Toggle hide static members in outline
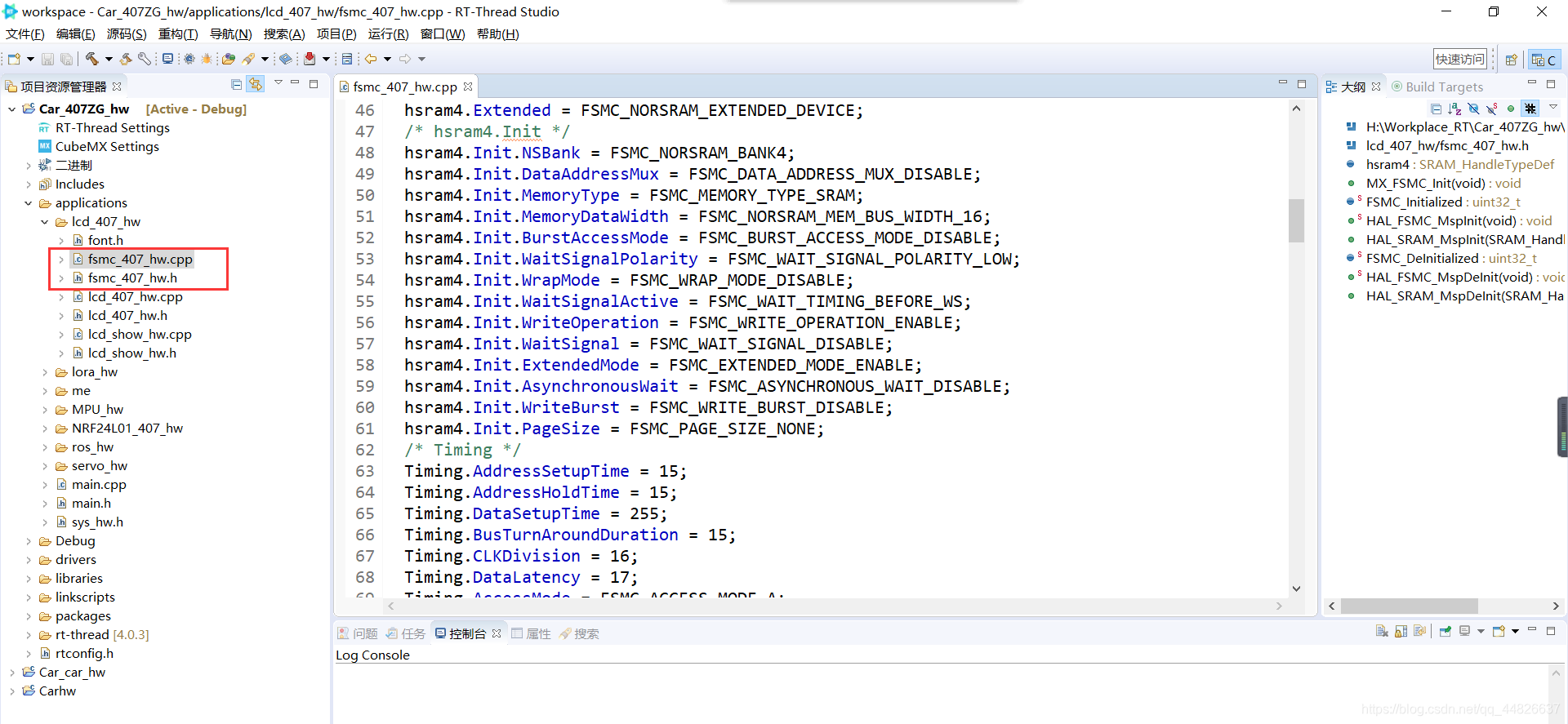 [x=1492, y=109]
